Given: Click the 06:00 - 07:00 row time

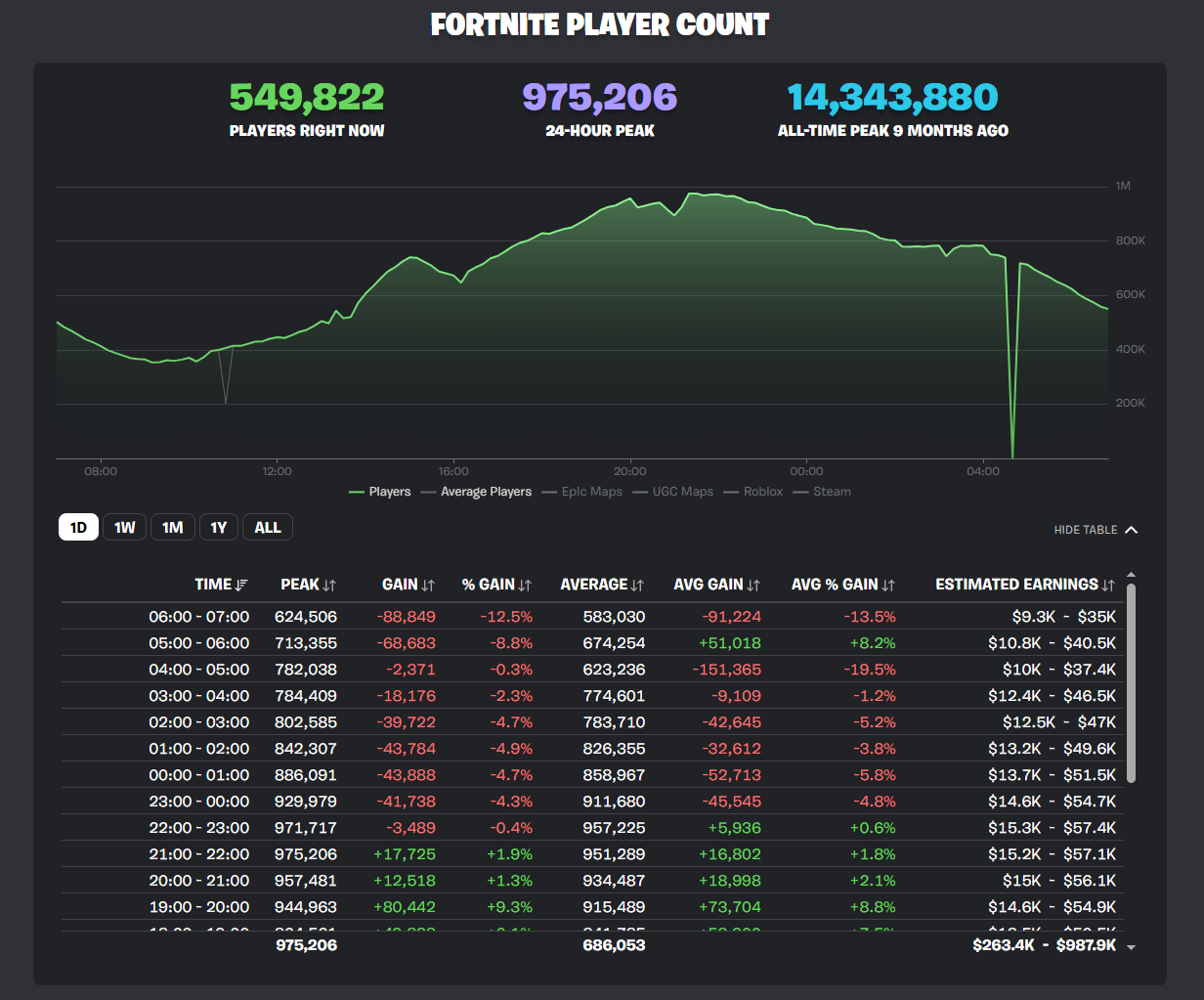Looking at the screenshot, I should [x=199, y=617].
